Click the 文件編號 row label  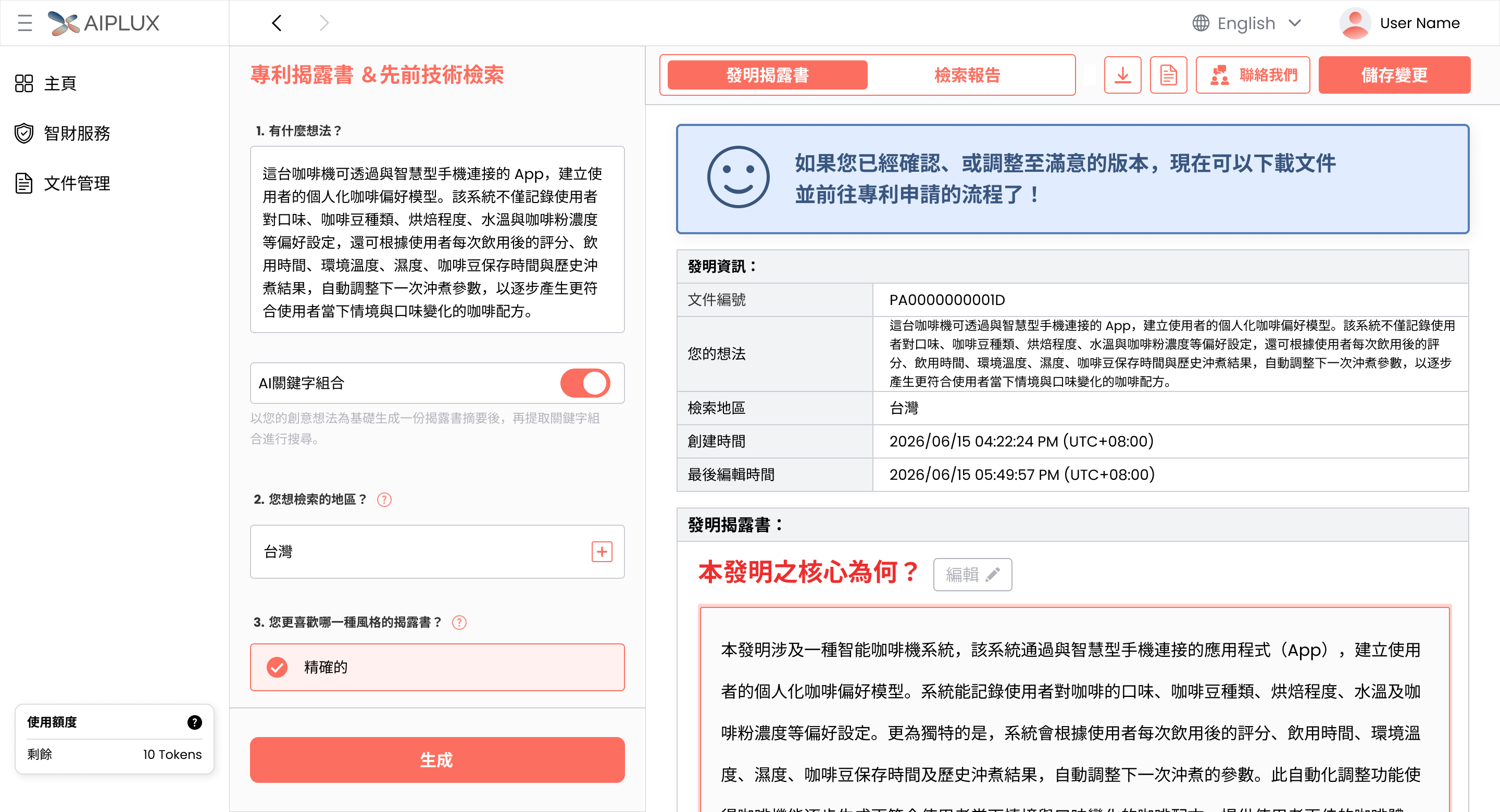[x=716, y=300]
